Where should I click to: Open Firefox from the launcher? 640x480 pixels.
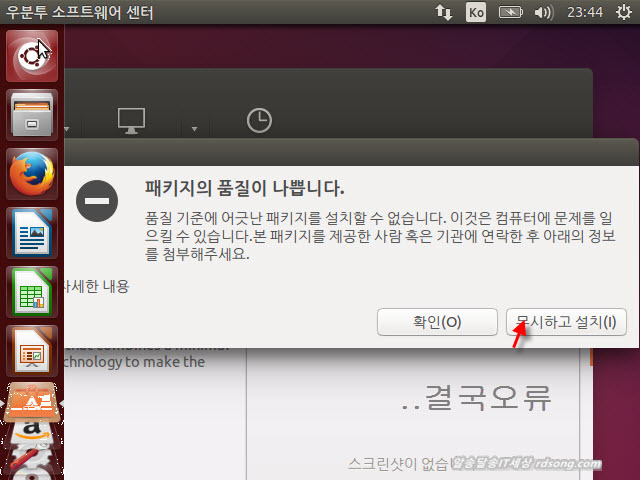[x=32, y=174]
